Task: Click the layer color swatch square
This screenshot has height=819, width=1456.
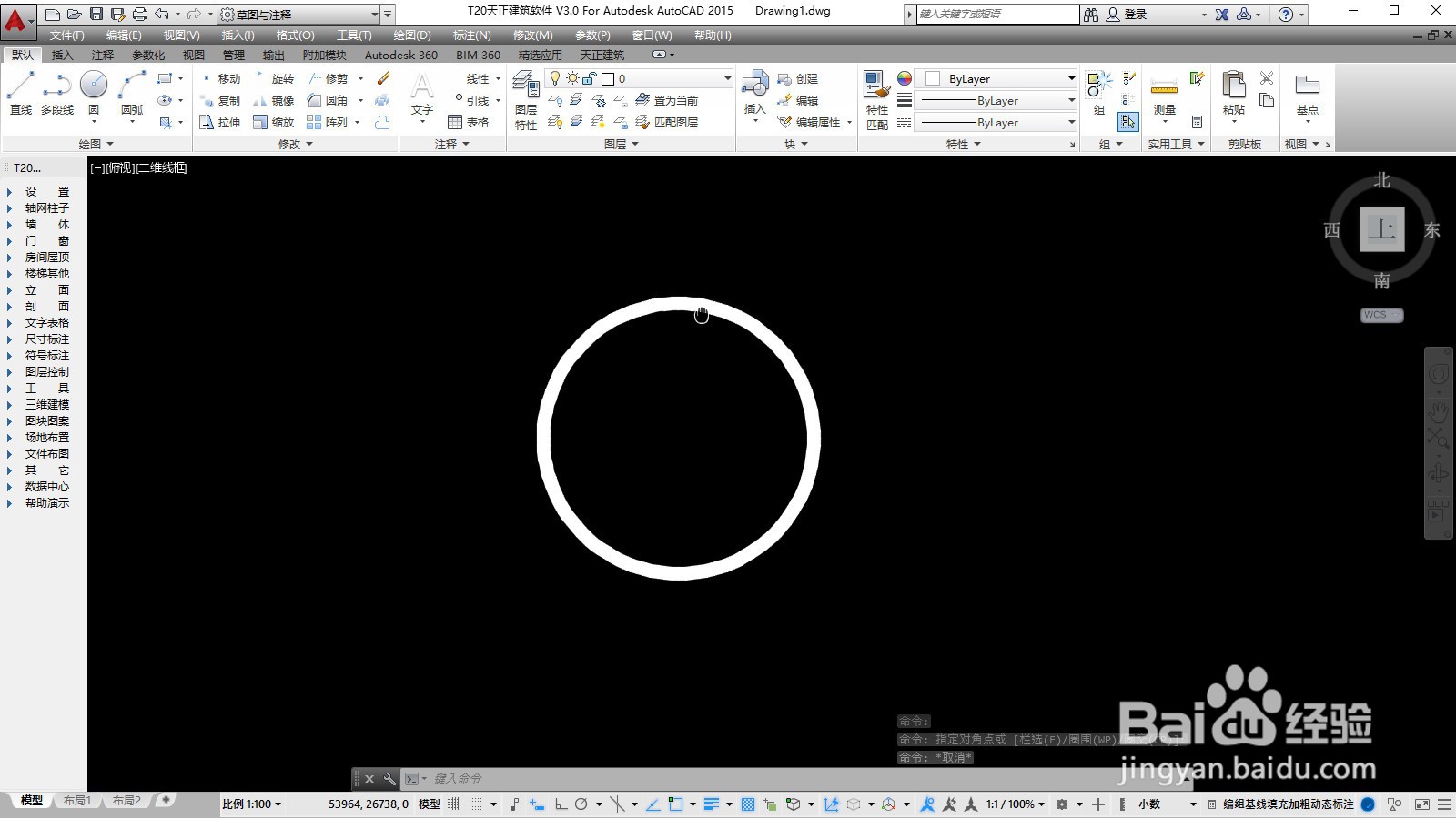Action: click(608, 79)
